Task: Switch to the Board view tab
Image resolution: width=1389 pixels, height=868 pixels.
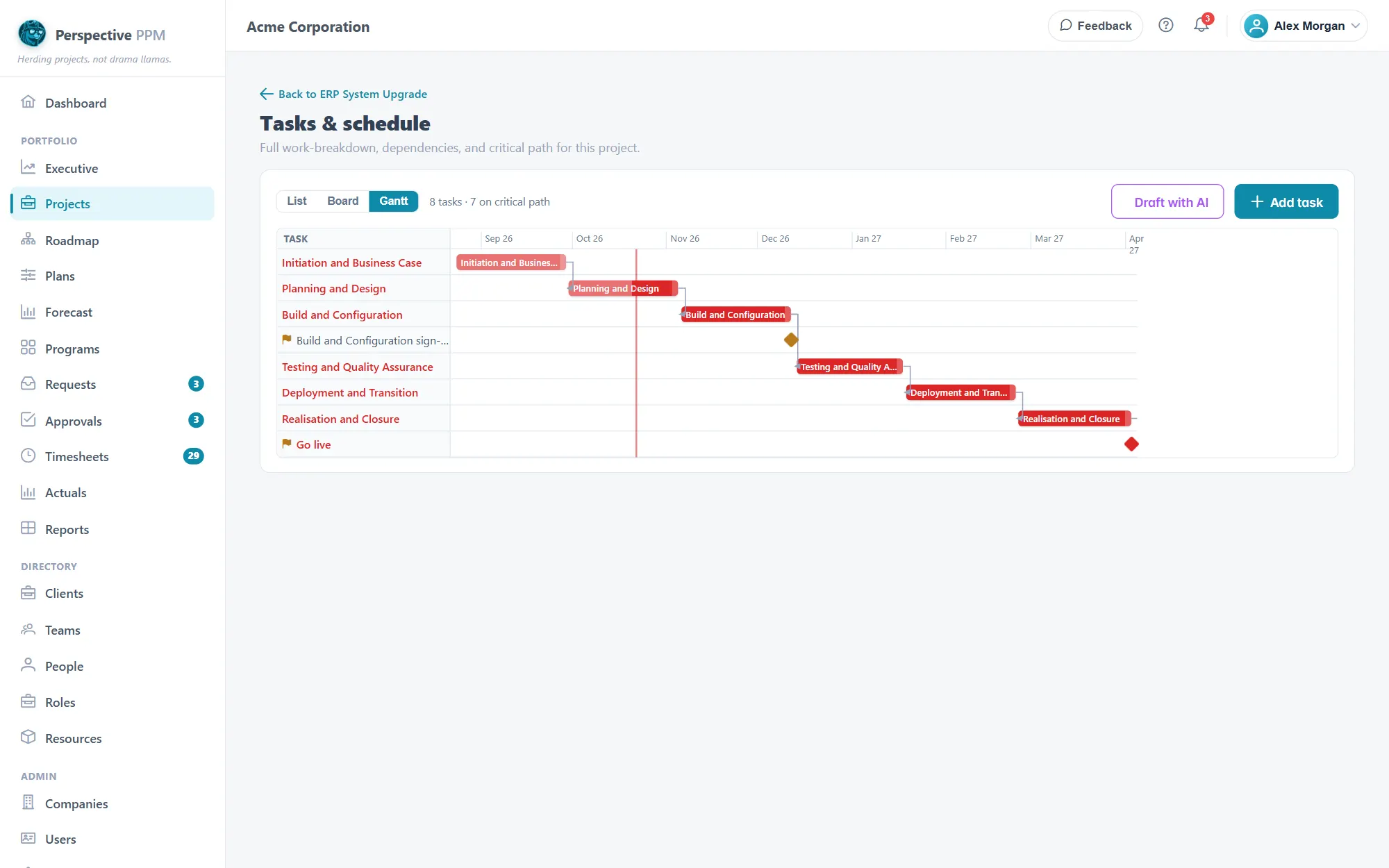Action: click(343, 201)
